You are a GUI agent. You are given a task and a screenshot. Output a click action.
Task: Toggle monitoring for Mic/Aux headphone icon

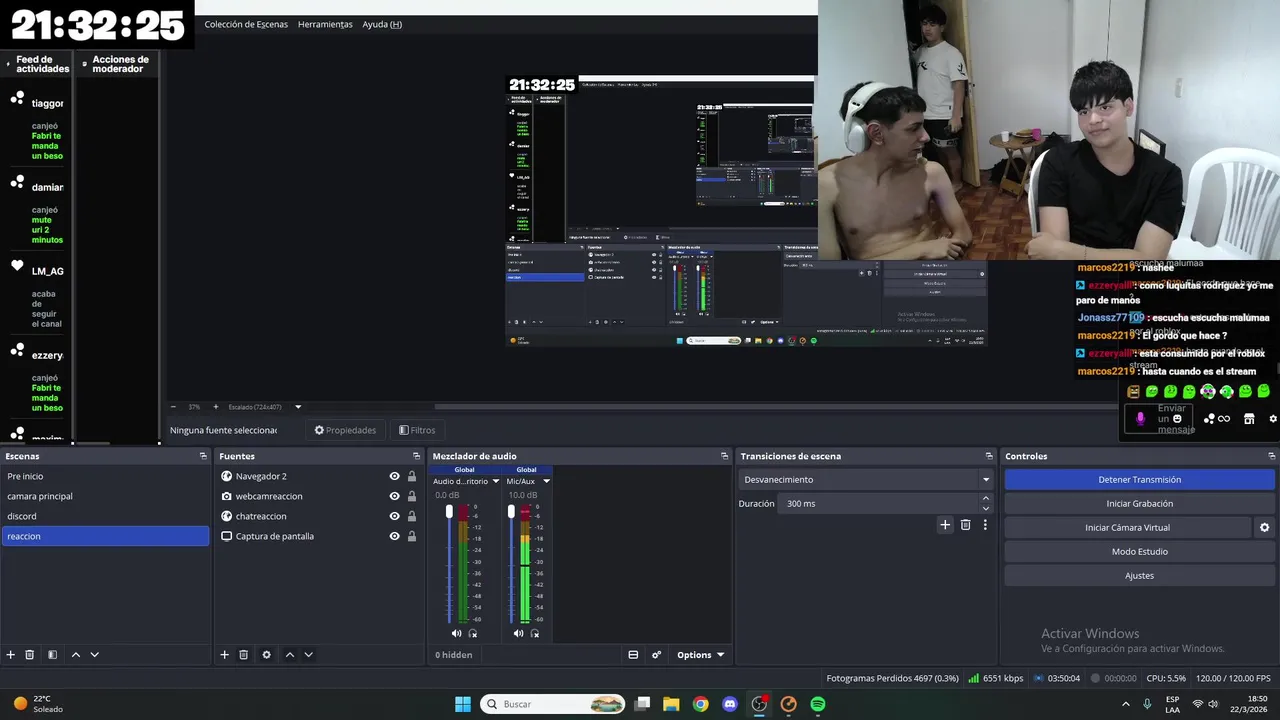pyautogui.click(x=535, y=633)
